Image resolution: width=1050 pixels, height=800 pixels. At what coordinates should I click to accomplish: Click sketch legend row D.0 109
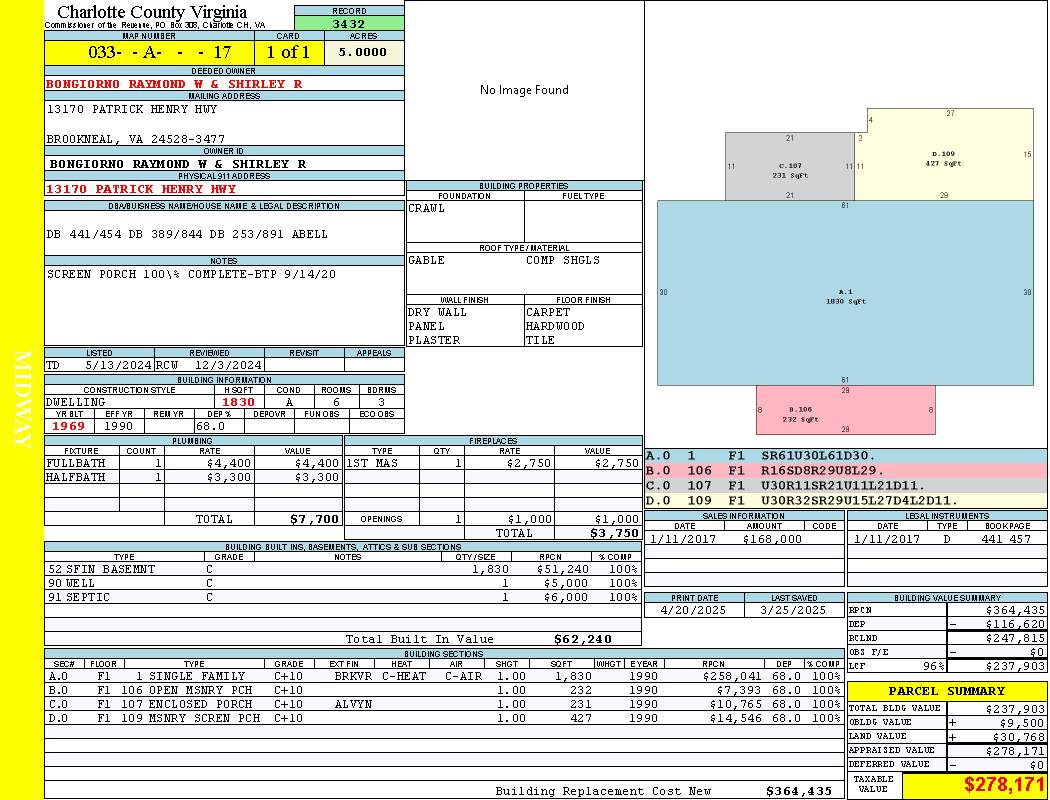(x=846, y=500)
